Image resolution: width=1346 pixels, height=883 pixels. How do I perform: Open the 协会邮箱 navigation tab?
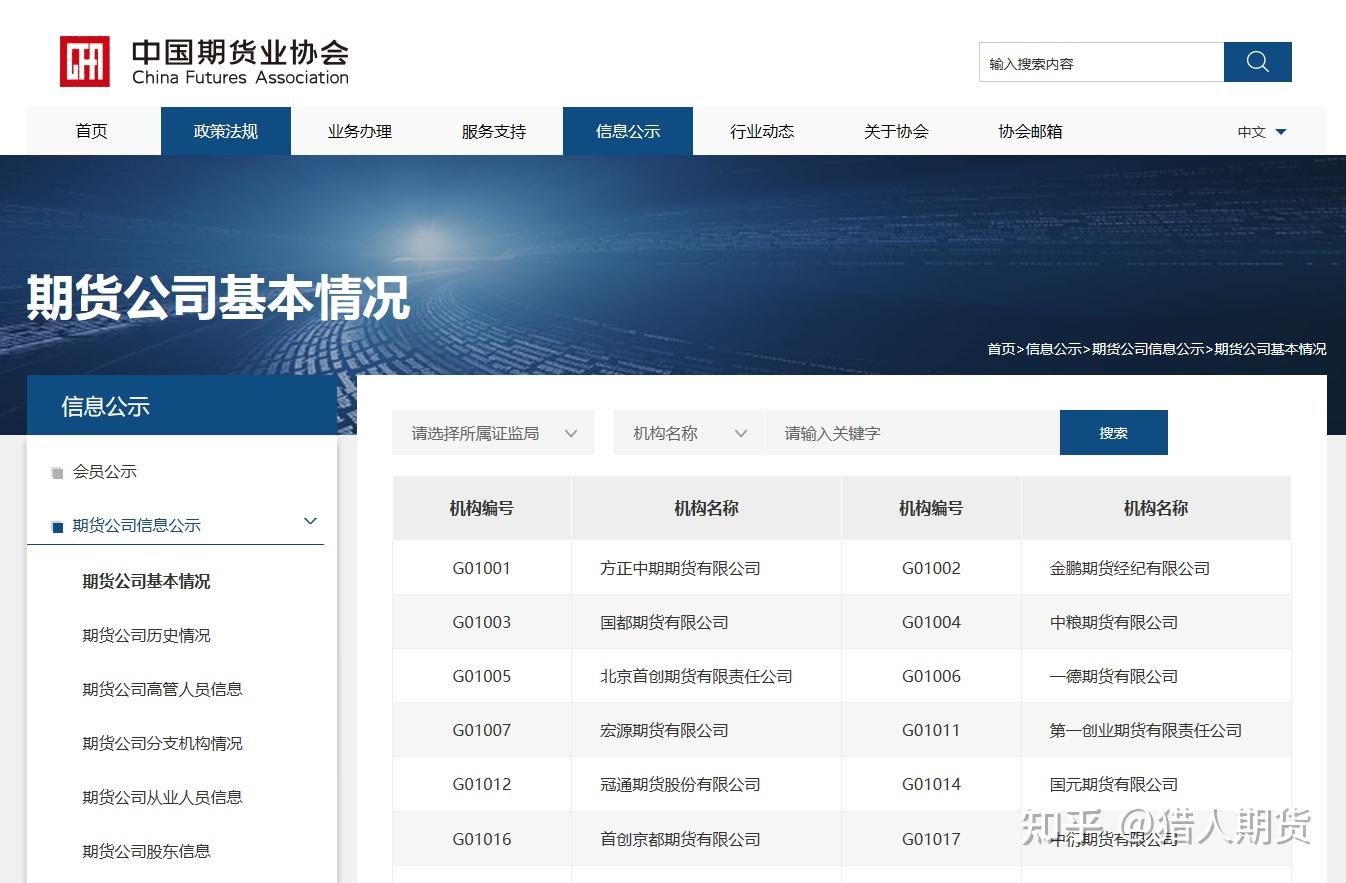[1030, 131]
